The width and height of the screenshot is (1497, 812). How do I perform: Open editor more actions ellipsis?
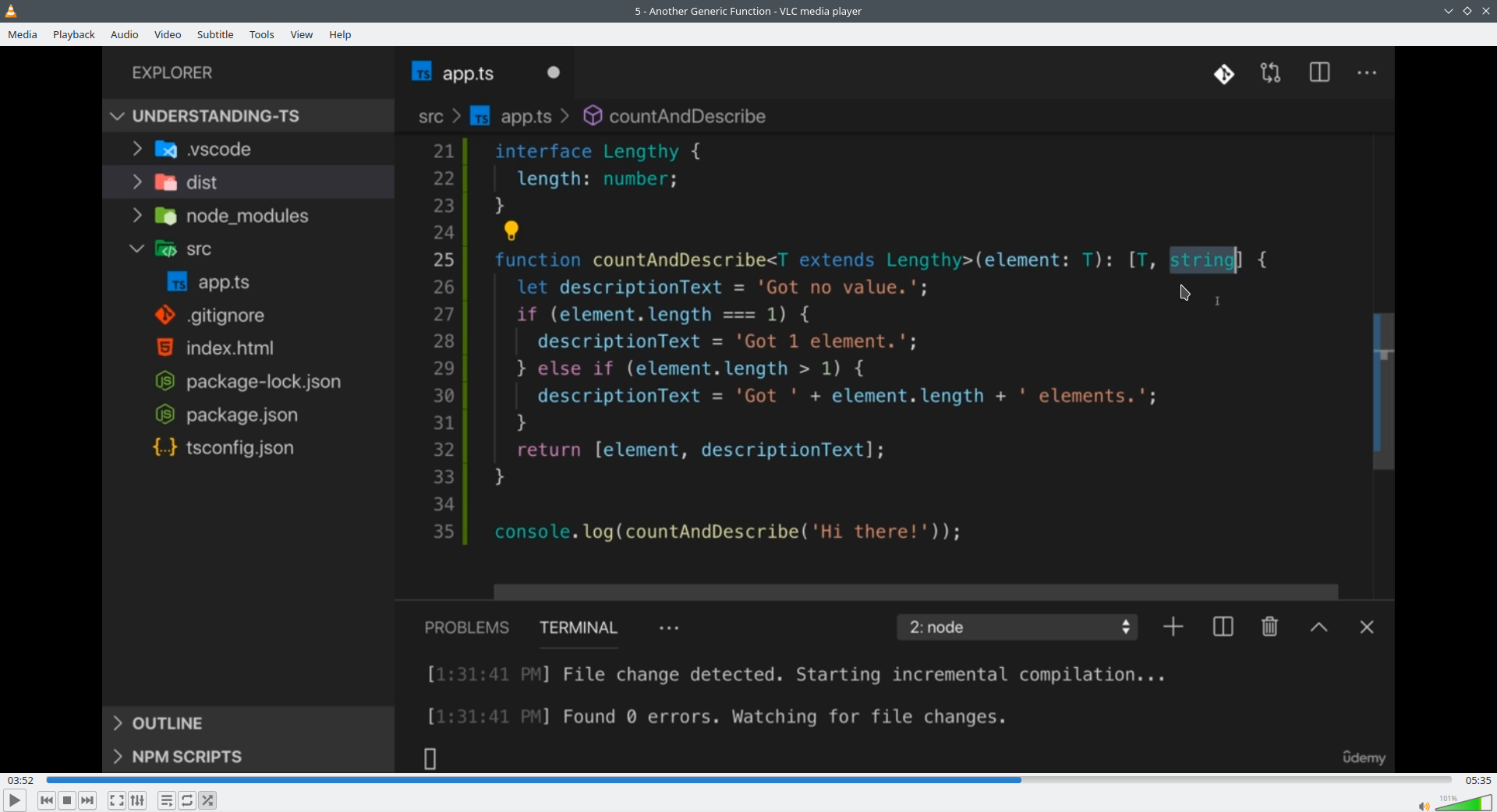pos(1367,73)
